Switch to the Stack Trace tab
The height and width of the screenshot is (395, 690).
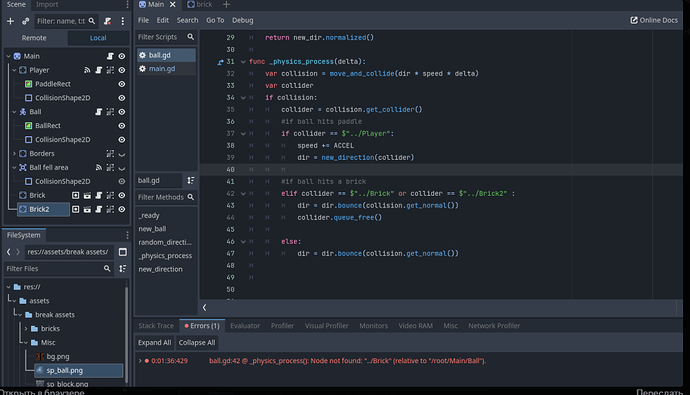pyautogui.click(x=156, y=326)
